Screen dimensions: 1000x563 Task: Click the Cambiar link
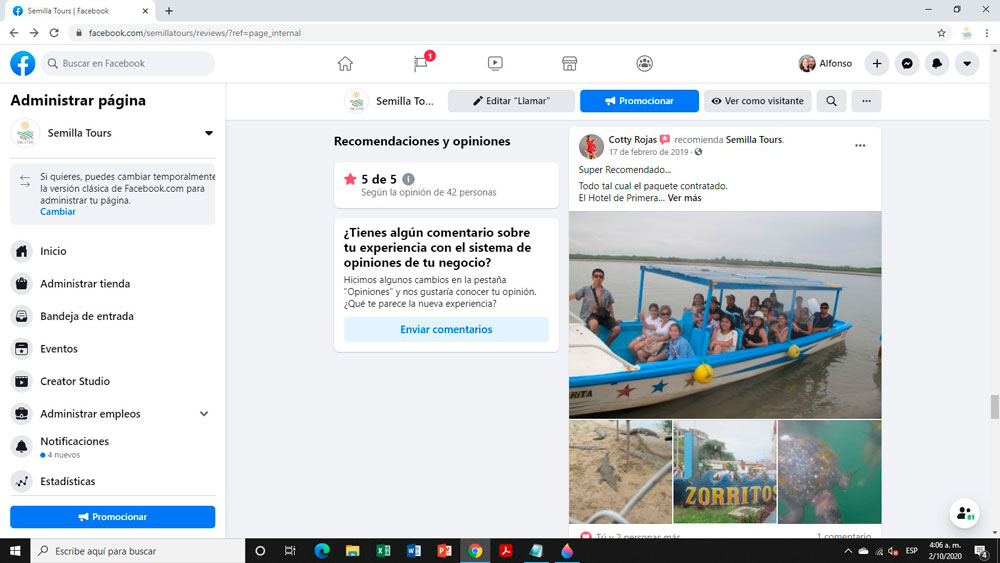(x=57, y=212)
